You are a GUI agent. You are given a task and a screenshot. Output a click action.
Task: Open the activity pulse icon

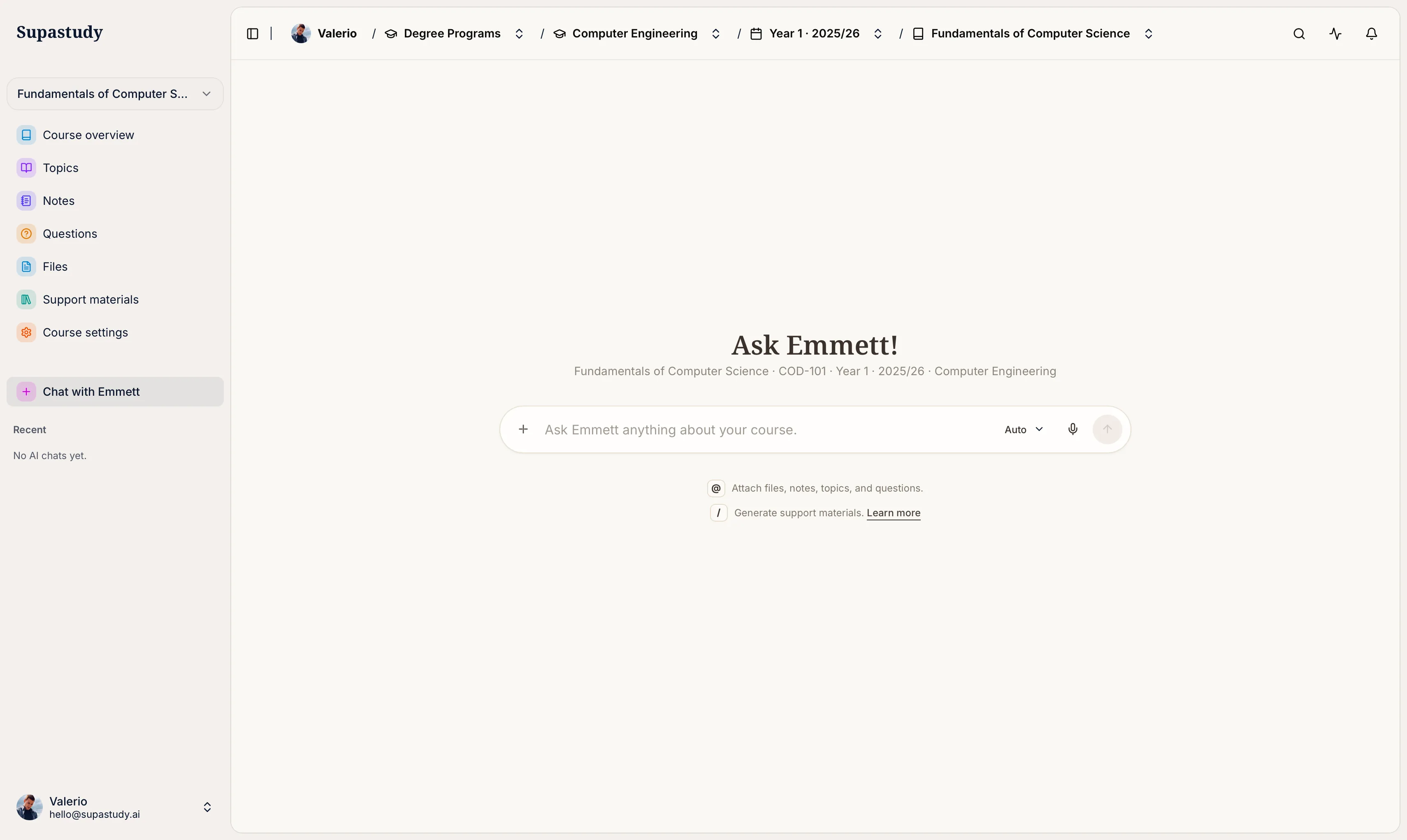click(1335, 34)
